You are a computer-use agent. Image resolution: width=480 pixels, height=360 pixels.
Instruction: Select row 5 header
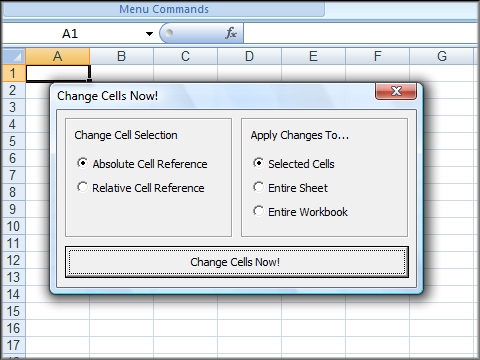pos(13,141)
